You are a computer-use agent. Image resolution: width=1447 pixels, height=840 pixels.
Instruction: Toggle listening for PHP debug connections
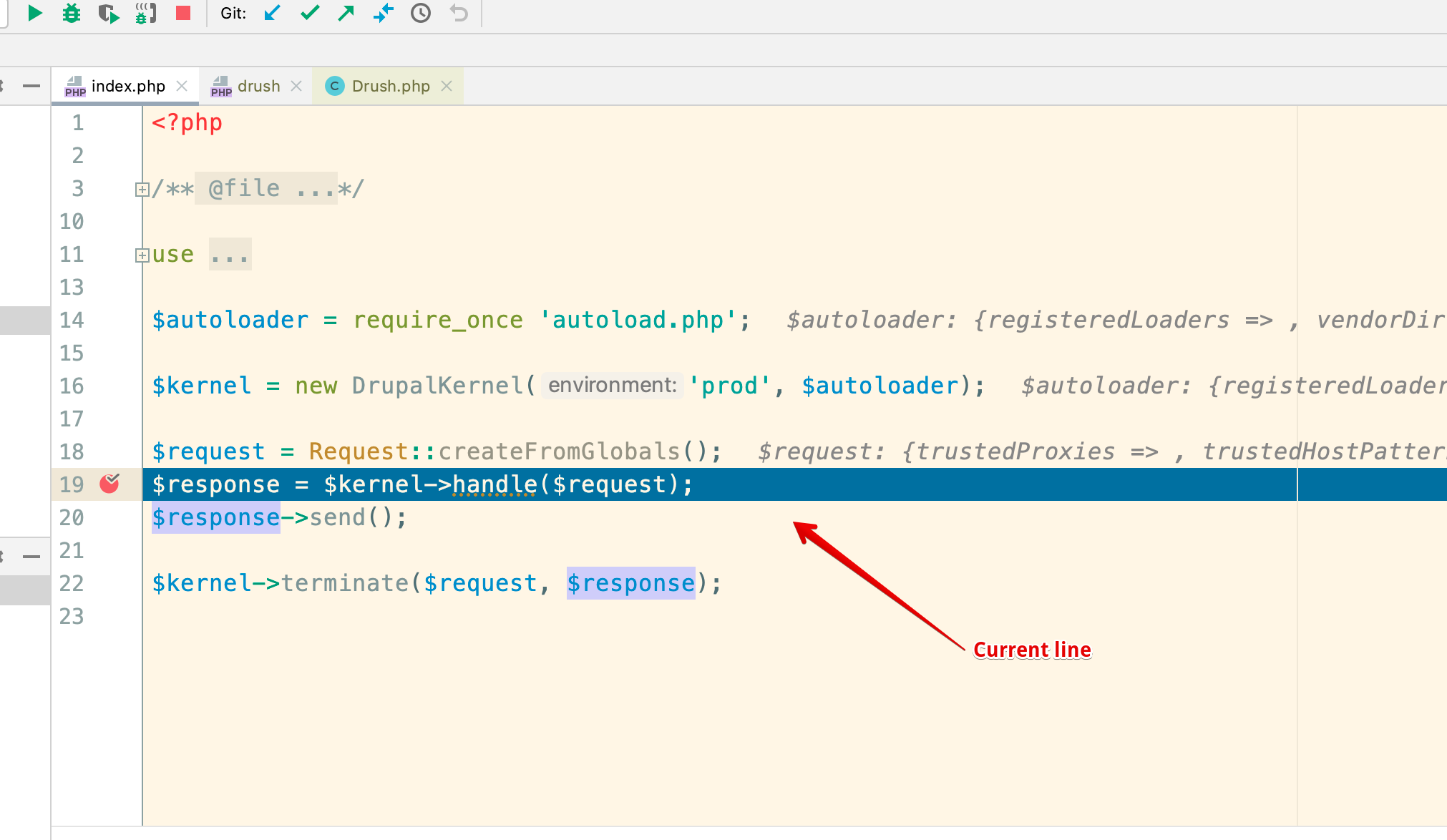coord(146,13)
